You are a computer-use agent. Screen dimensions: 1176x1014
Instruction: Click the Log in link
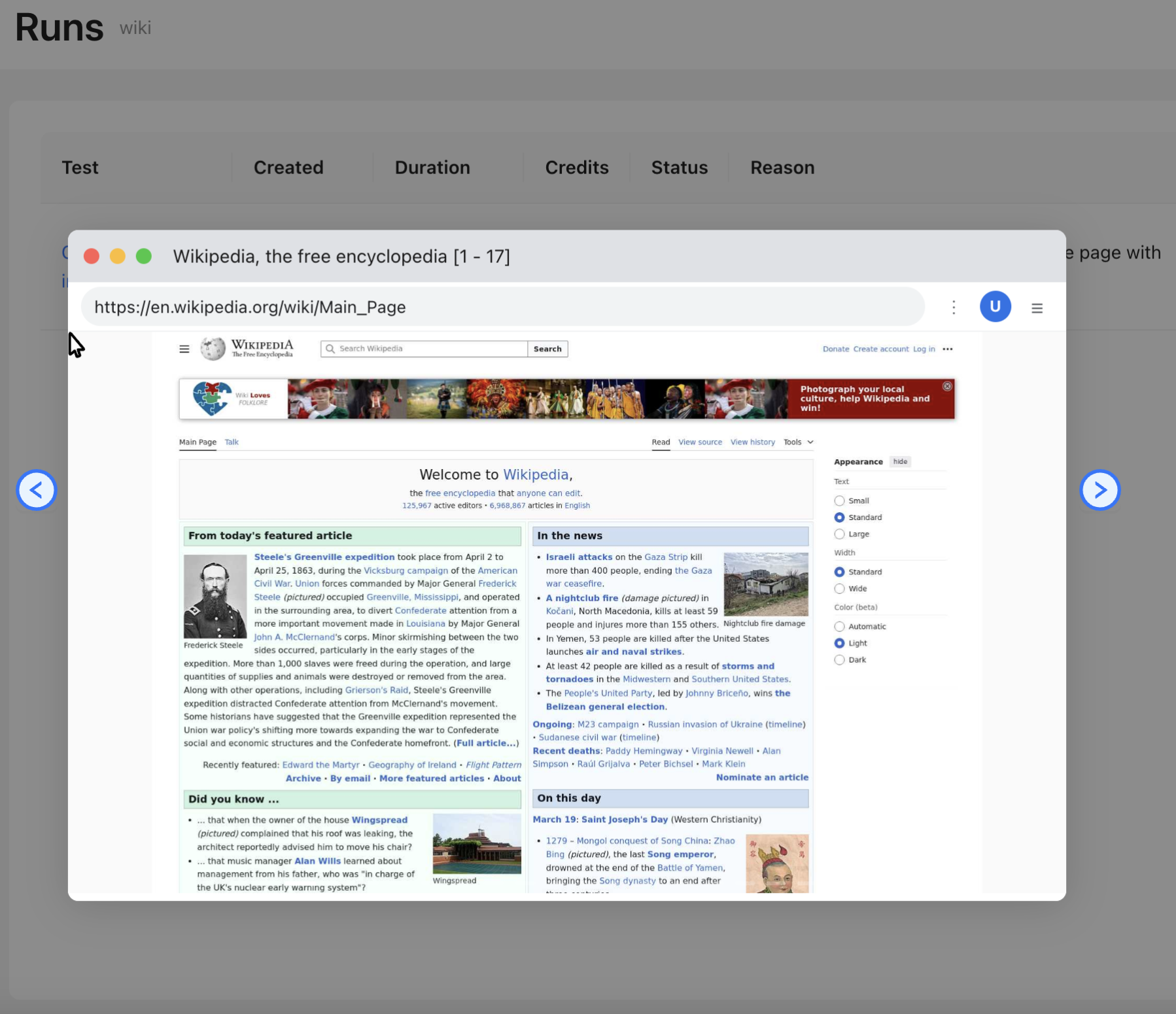pyautogui.click(x=924, y=349)
